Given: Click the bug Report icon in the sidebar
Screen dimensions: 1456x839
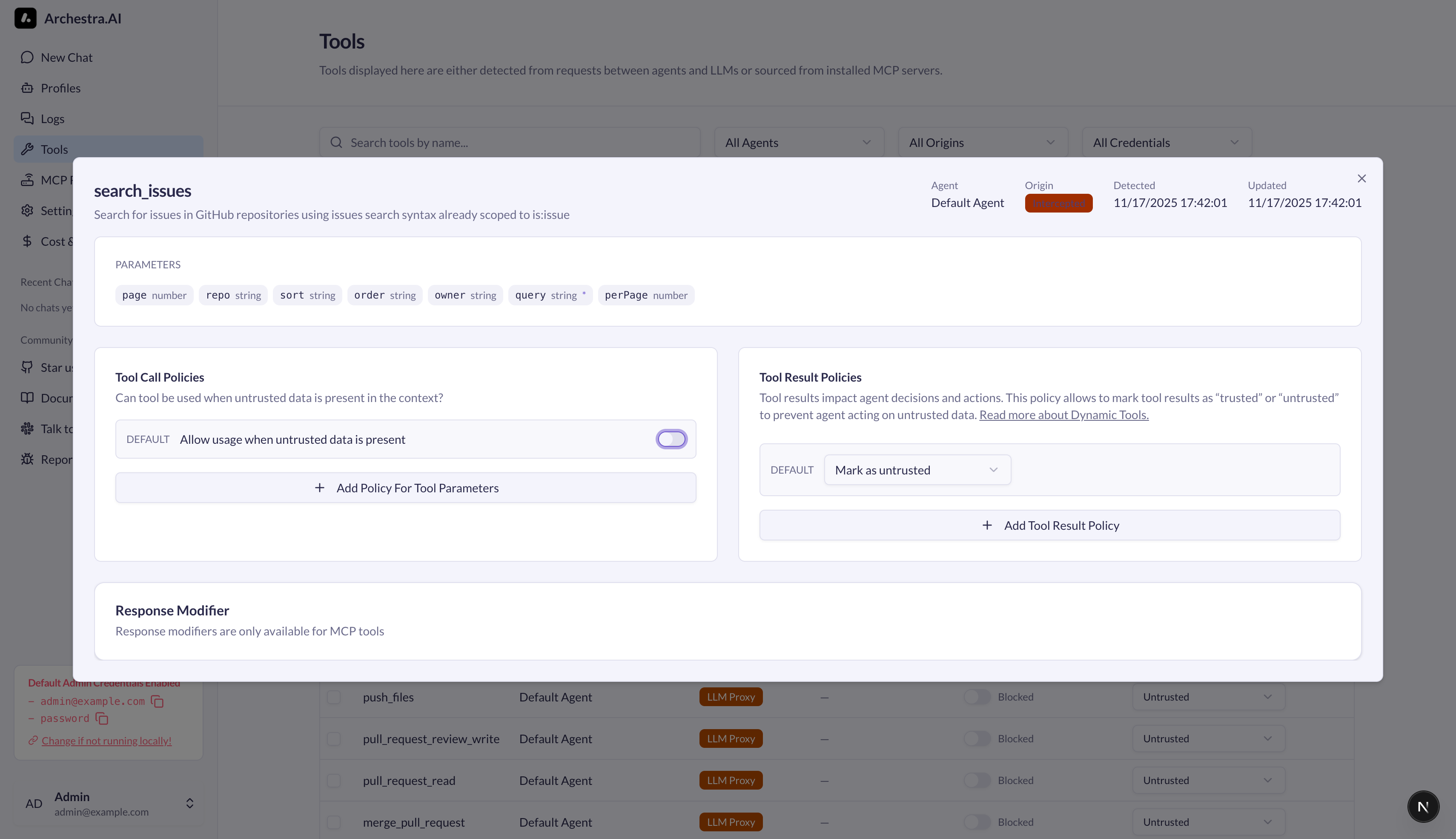Looking at the screenshot, I should click(x=28, y=459).
